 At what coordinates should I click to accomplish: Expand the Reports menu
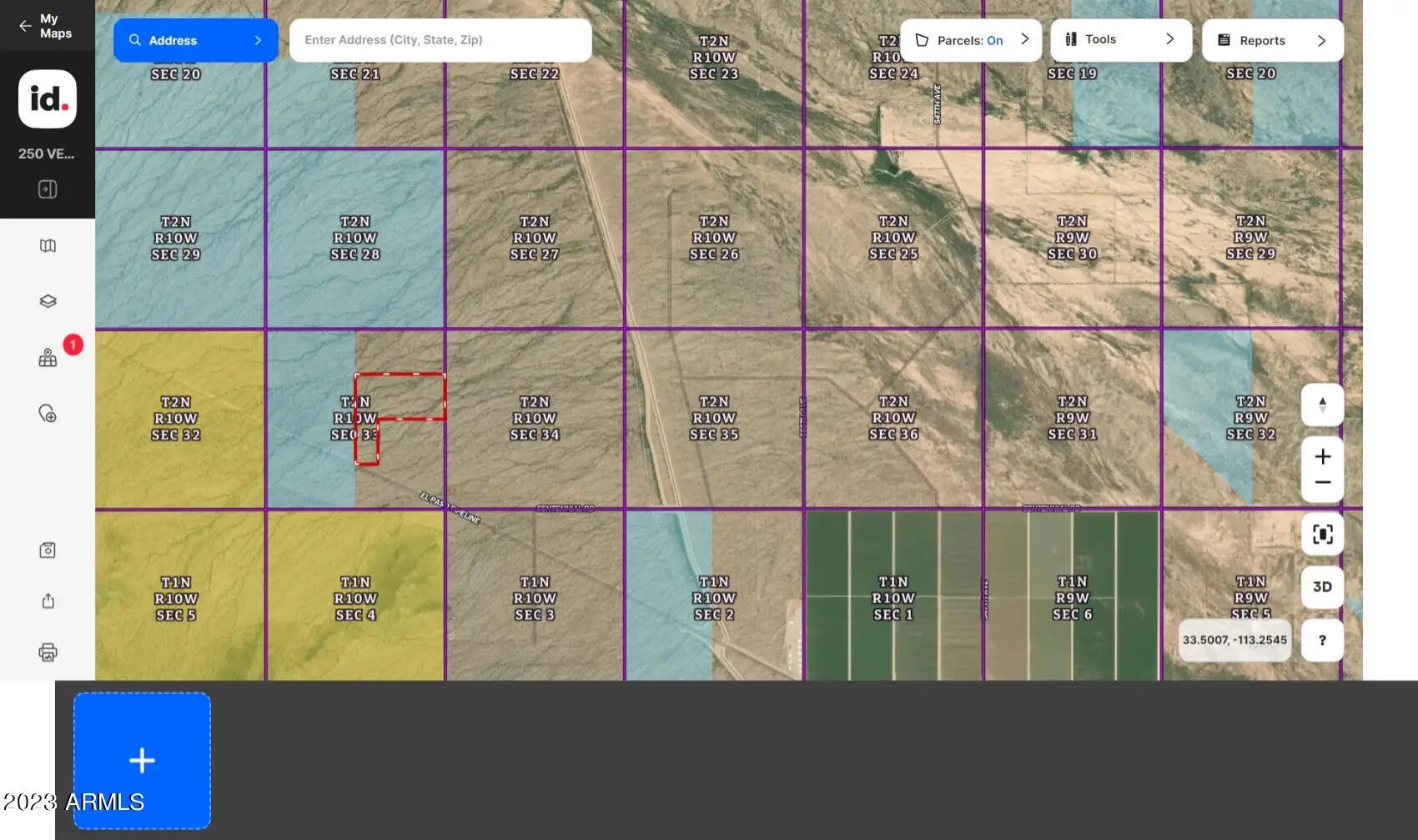click(x=1272, y=40)
